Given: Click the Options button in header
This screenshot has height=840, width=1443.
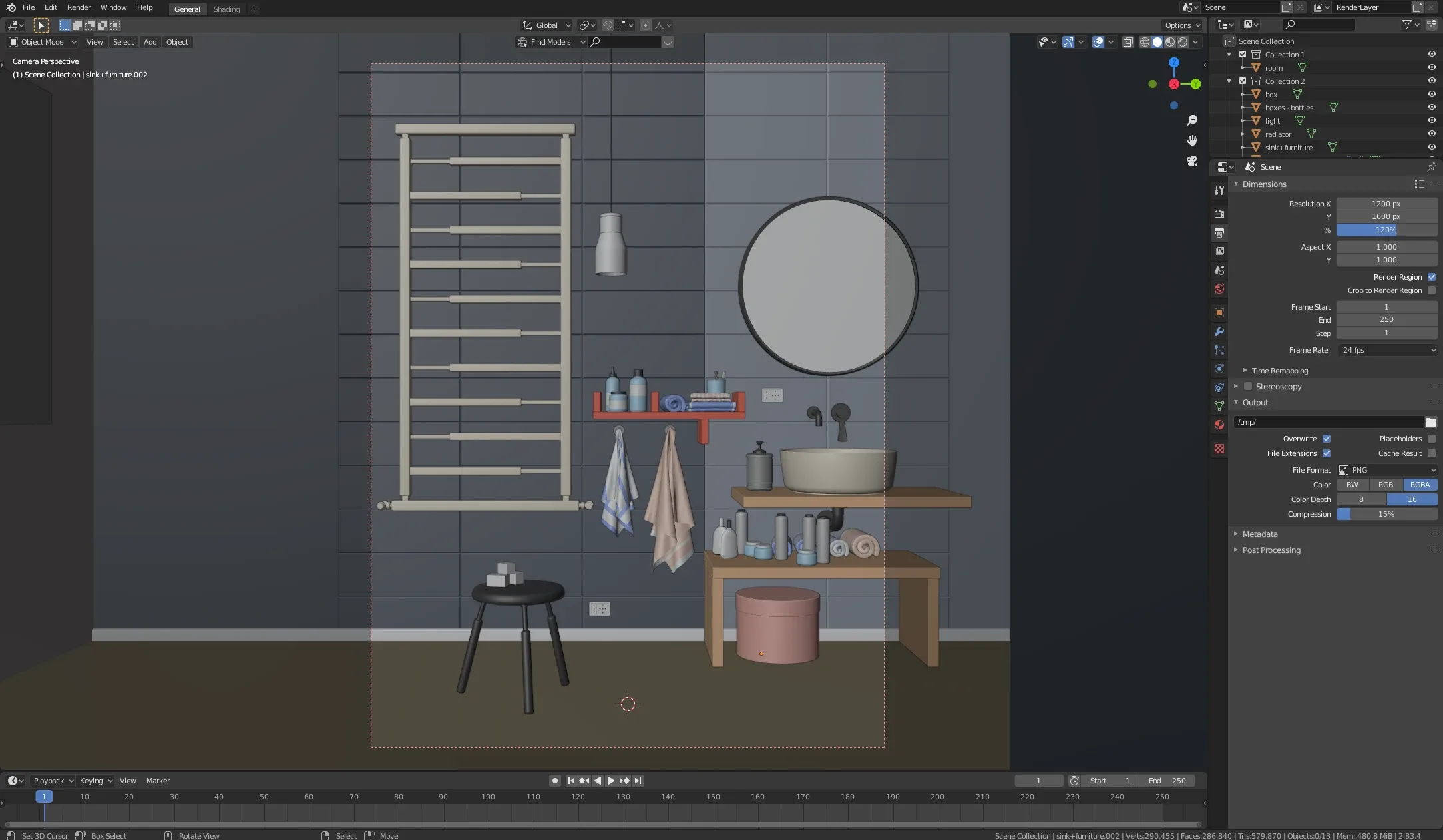Looking at the screenshot, I should (x=1182, y=25).
